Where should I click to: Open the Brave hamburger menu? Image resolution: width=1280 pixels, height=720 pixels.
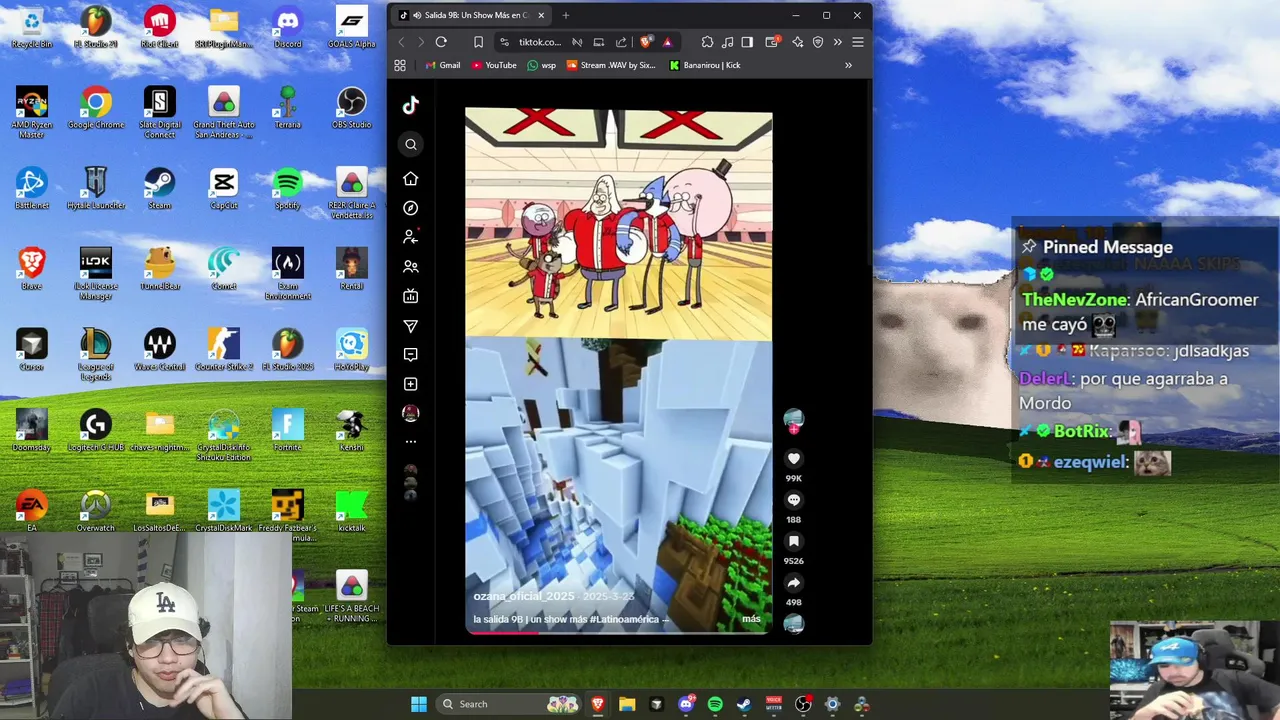857,42
